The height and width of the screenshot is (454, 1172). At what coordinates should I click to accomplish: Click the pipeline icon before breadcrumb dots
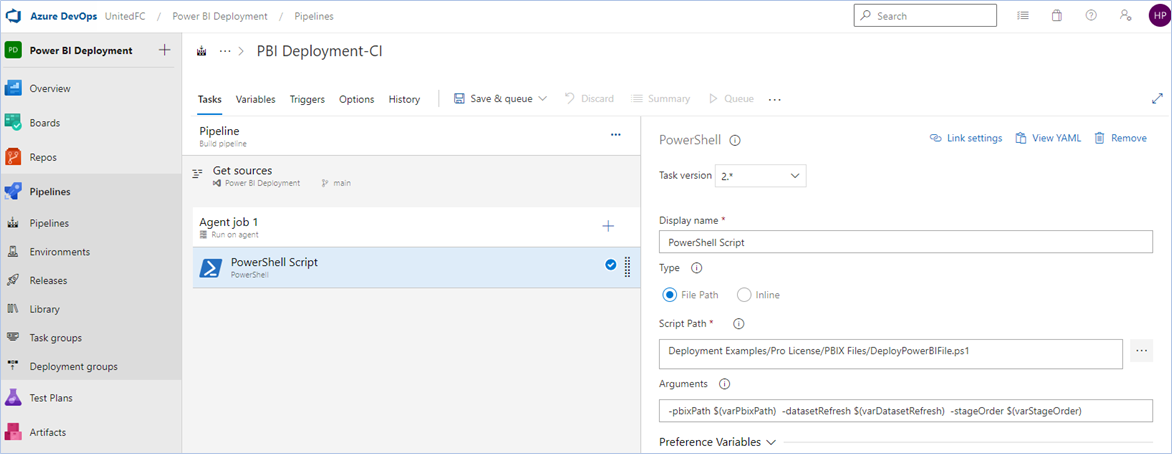tap(201, 52)
